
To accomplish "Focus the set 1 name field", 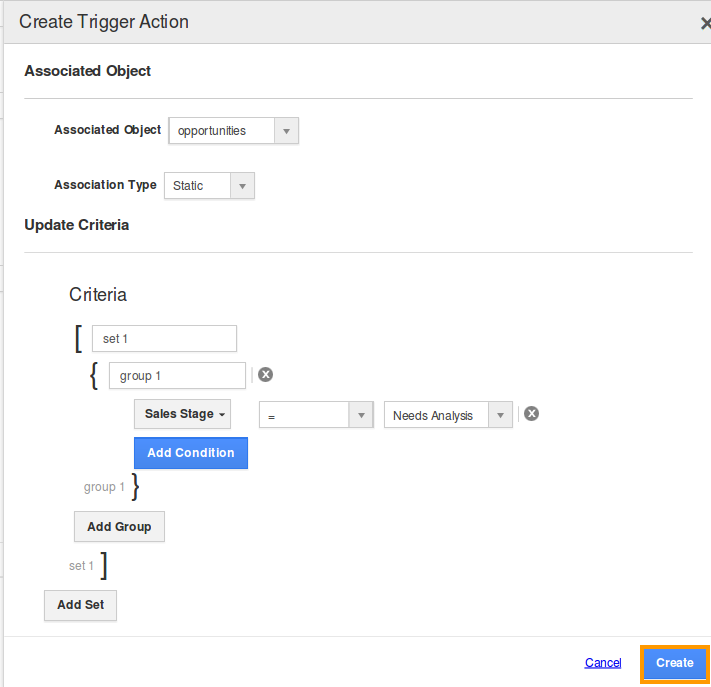I will pos(164,339).
